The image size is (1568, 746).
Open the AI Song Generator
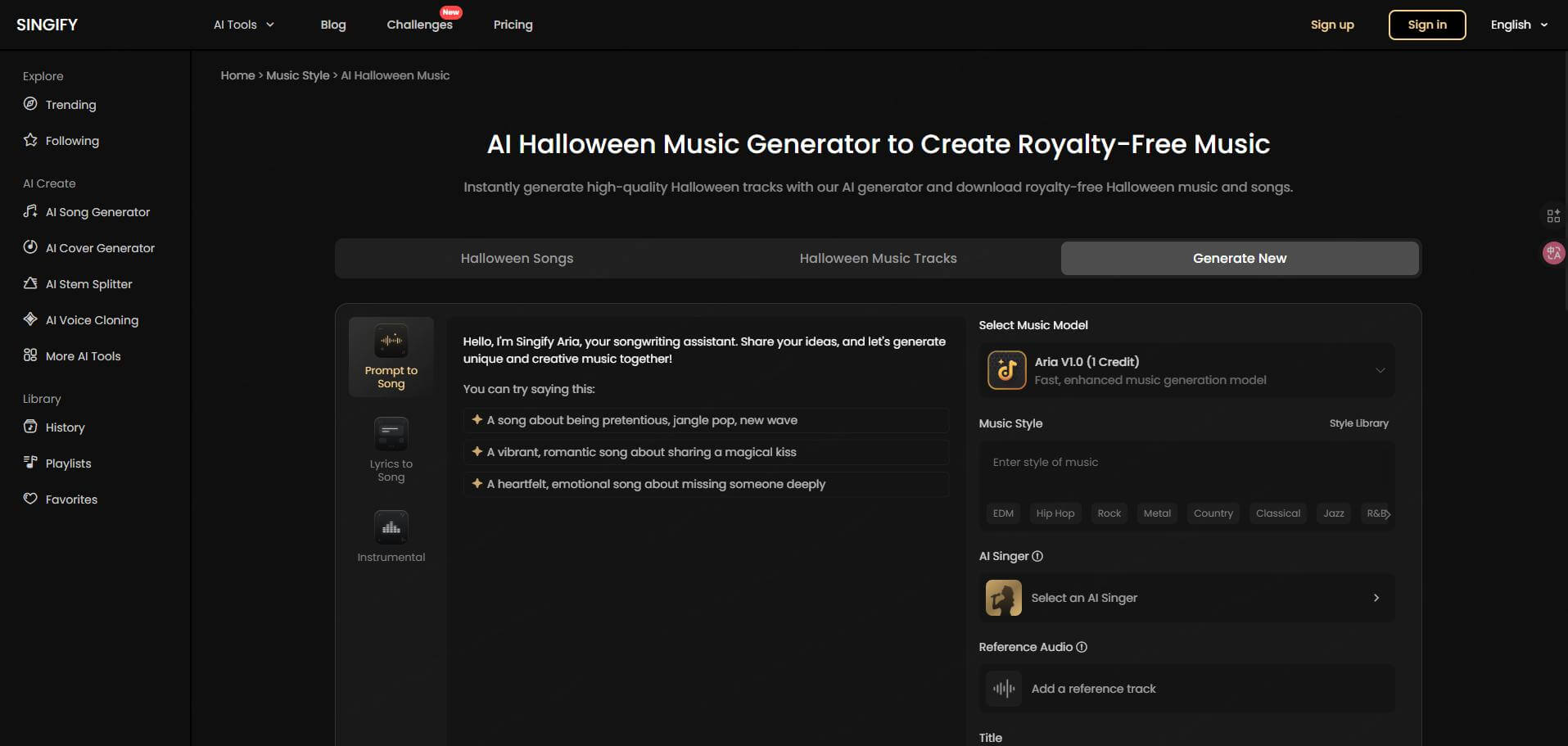[96, 211]
